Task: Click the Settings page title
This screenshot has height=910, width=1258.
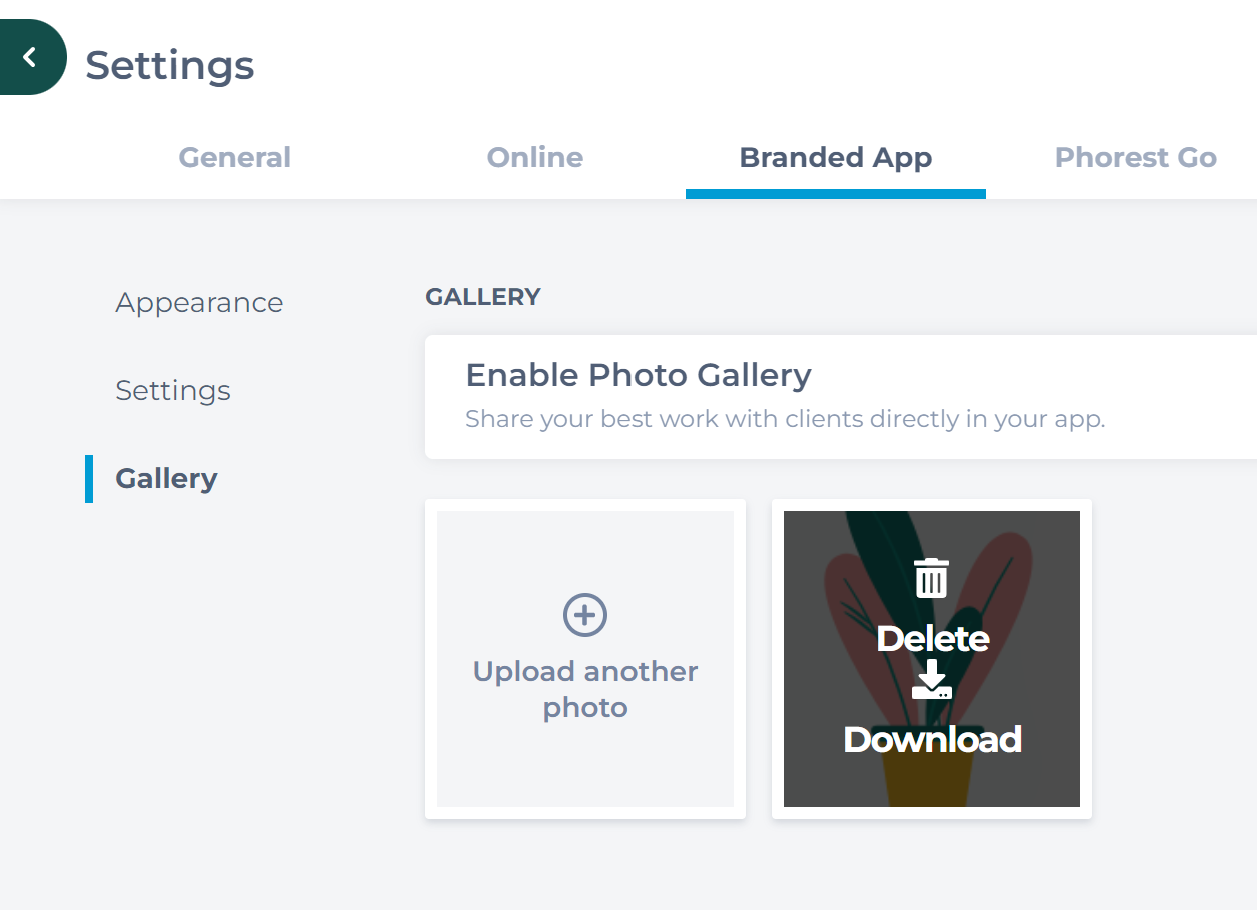Action: point(170,65)
